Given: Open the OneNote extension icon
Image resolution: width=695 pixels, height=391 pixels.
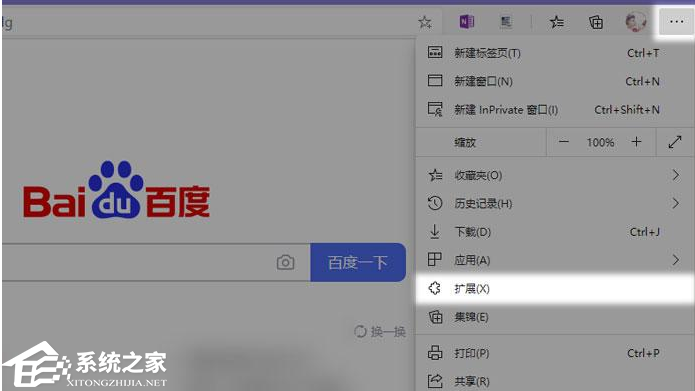Looking at the screenshot, I should coord(466,22).
